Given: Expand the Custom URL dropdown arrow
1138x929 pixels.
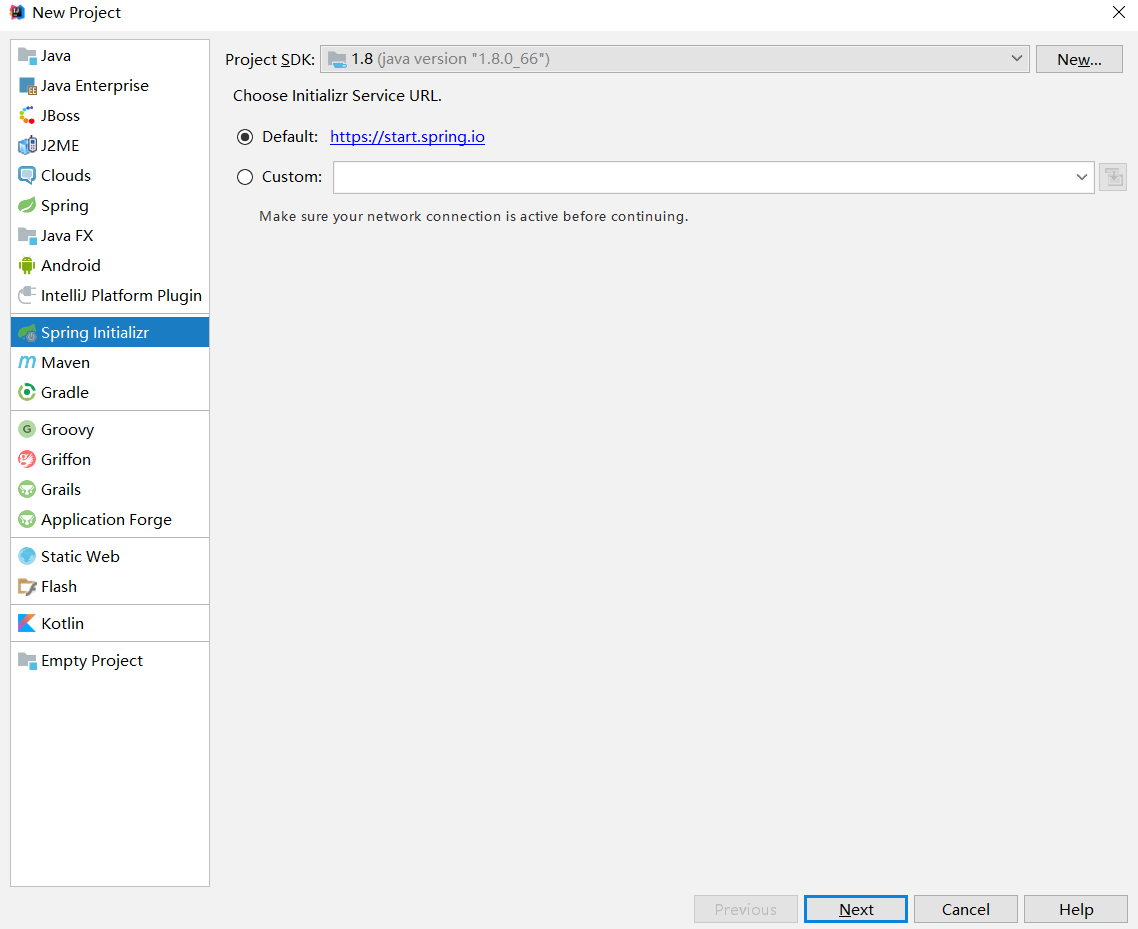Looking at the screenshot, I should tap(1081, 177).
